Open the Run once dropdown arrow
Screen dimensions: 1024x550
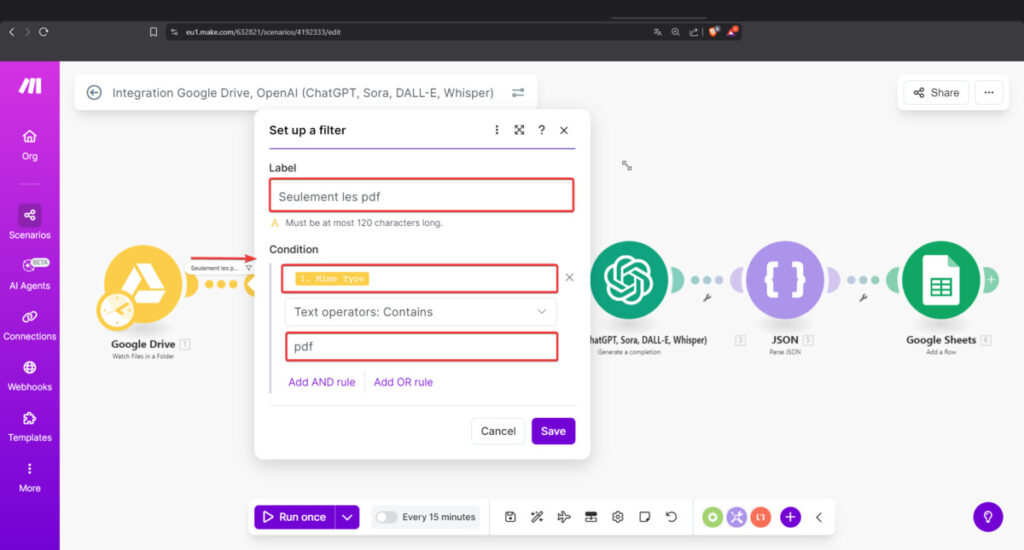(347, 517)
